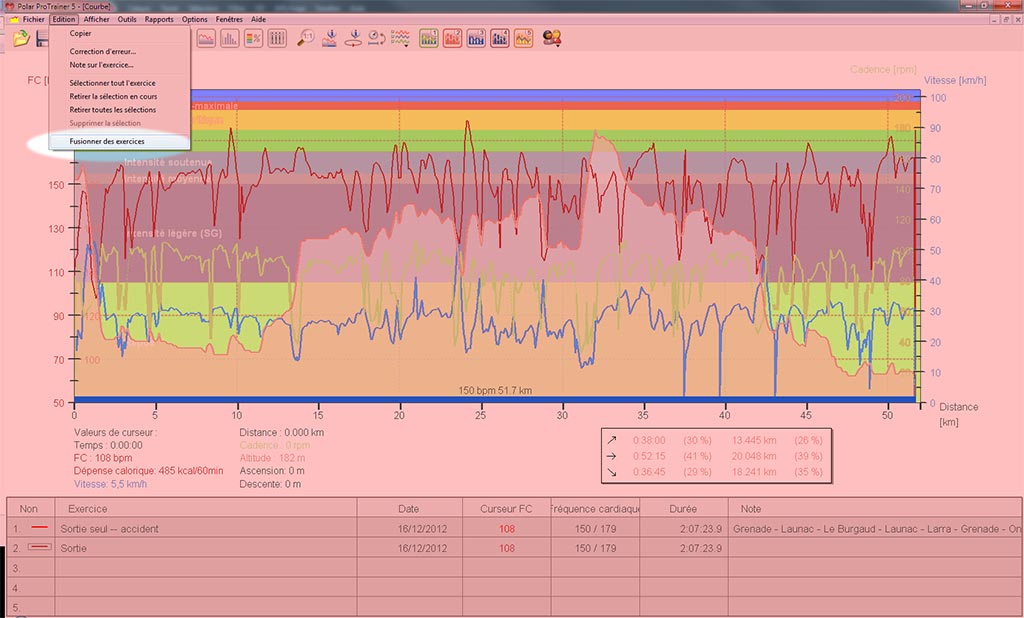Click the clock with swap arrows icon

click(377, 39)
